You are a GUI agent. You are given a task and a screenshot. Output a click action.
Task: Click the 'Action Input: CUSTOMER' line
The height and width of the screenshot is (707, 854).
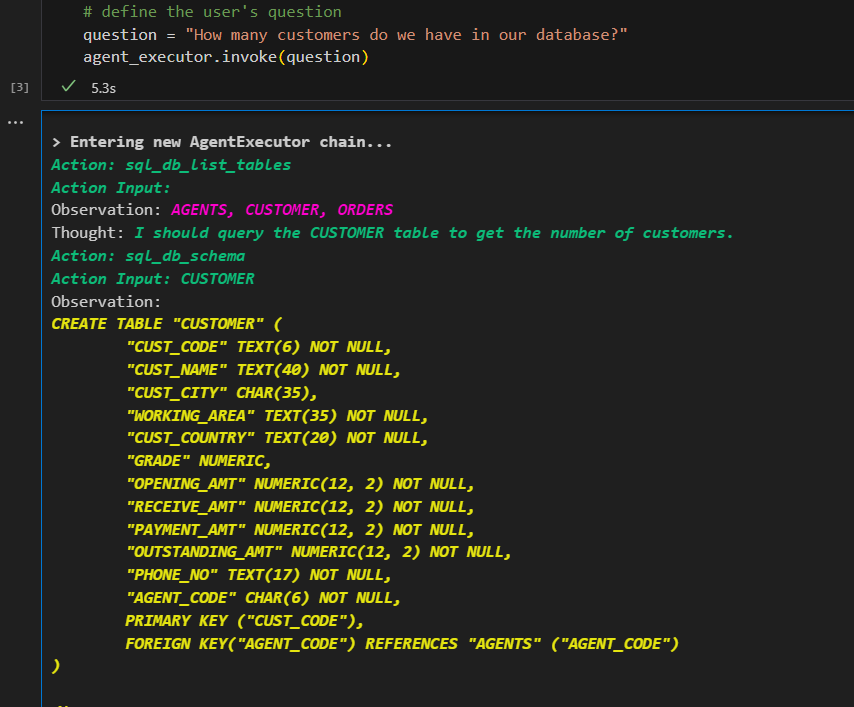153,279
